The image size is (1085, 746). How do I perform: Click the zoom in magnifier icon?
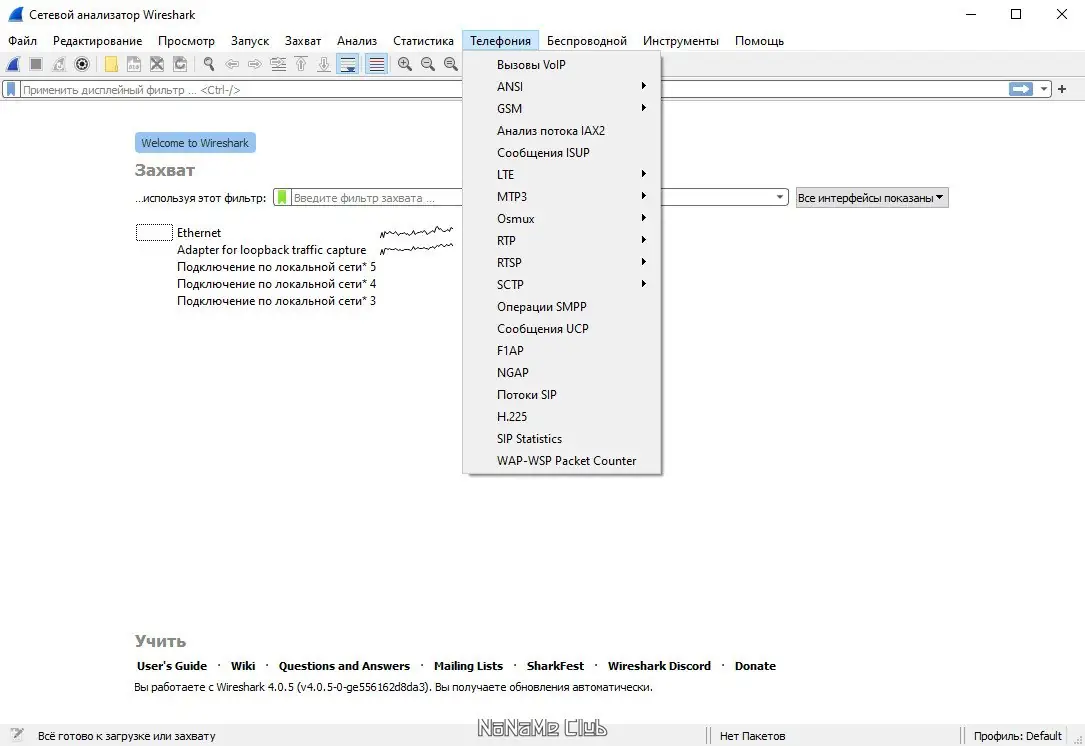point(405,64)
